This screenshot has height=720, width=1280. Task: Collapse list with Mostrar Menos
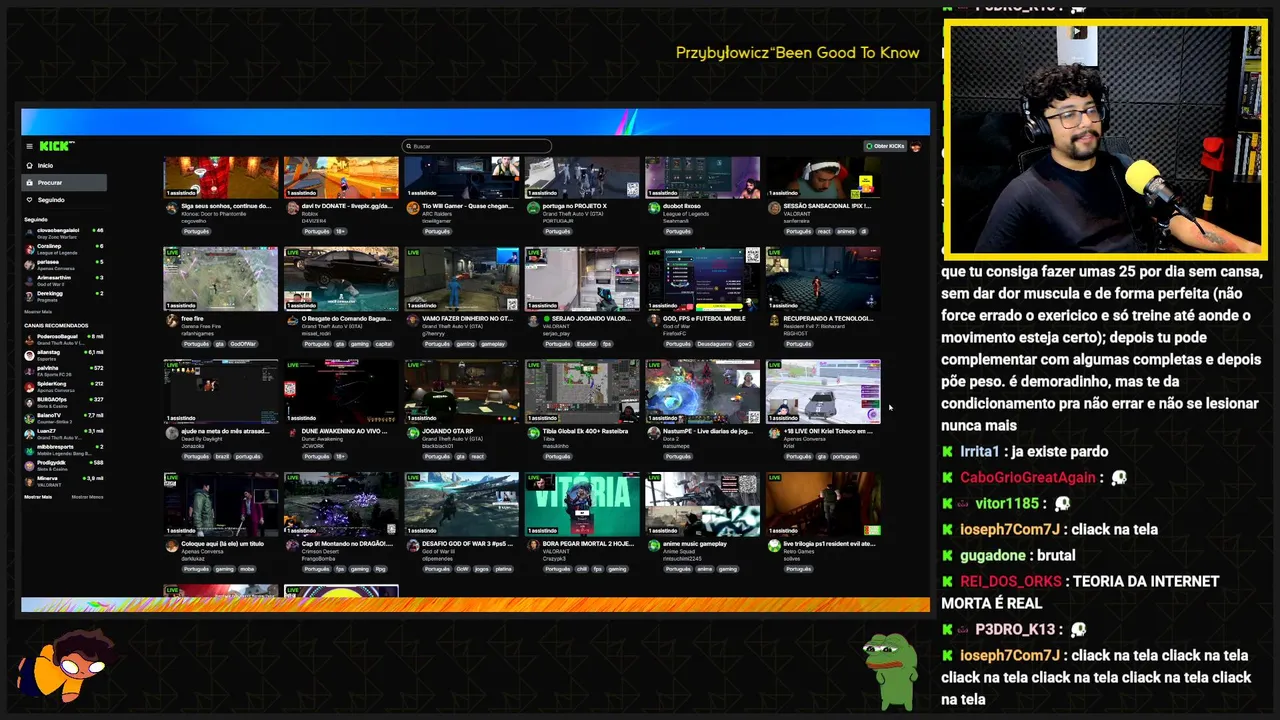[x=87, y=497]
